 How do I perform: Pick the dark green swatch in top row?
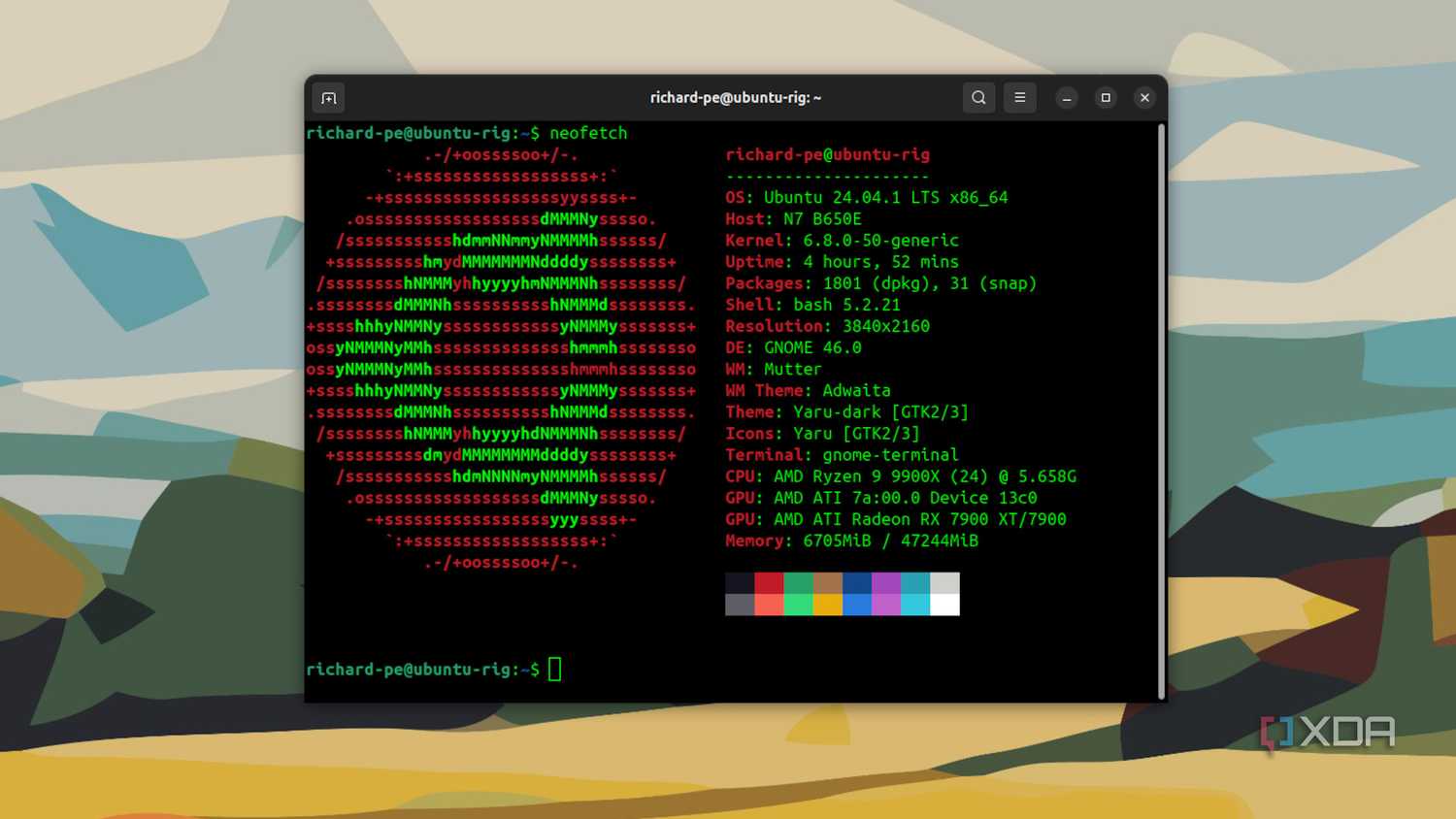798,583
